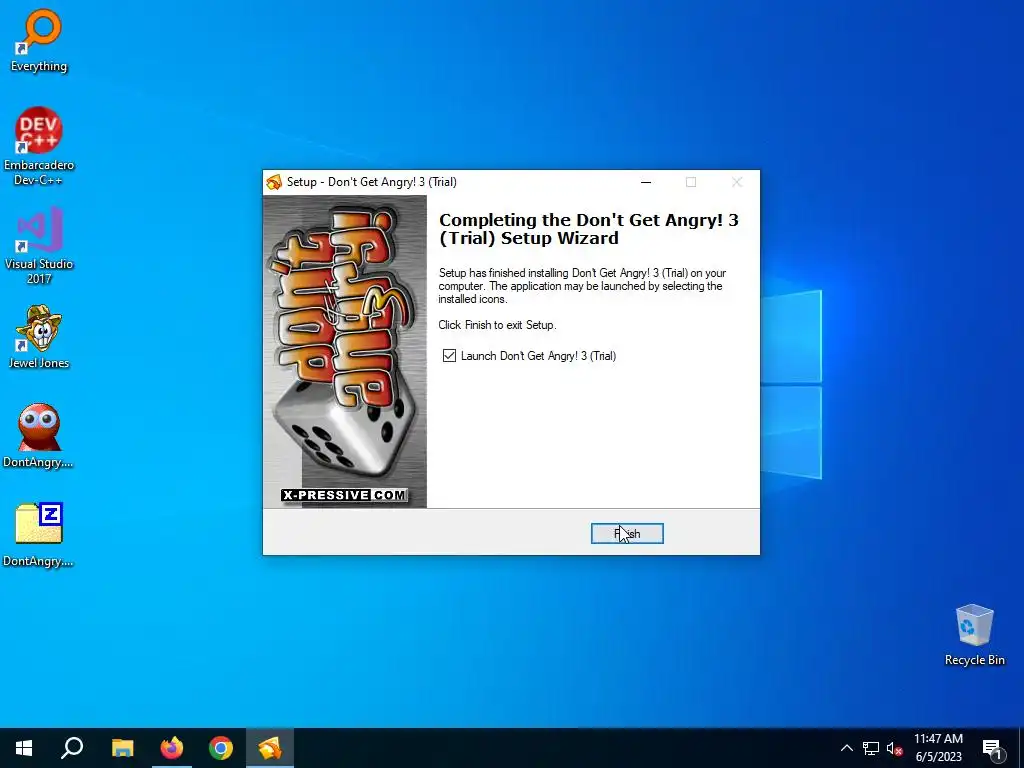Open the notification center icon
1024x768 pixels.
click(993, 748)
